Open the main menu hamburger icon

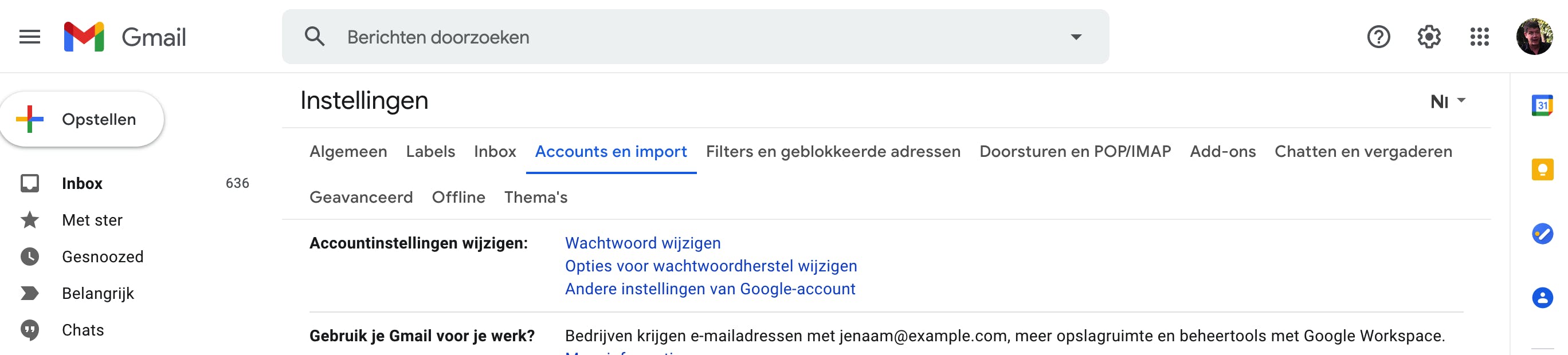[29, 37]
